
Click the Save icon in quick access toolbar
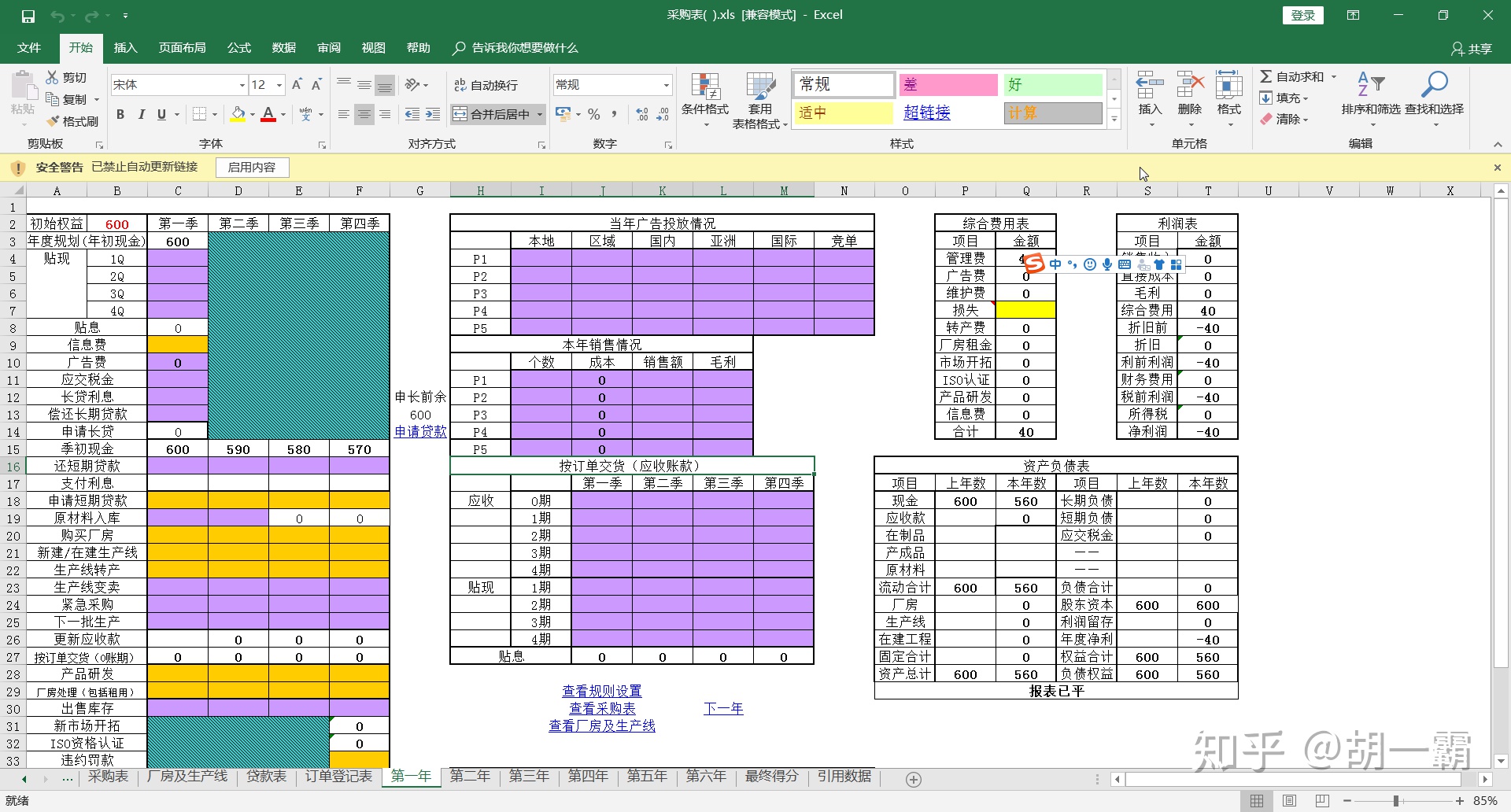click(x=28, y=16)
